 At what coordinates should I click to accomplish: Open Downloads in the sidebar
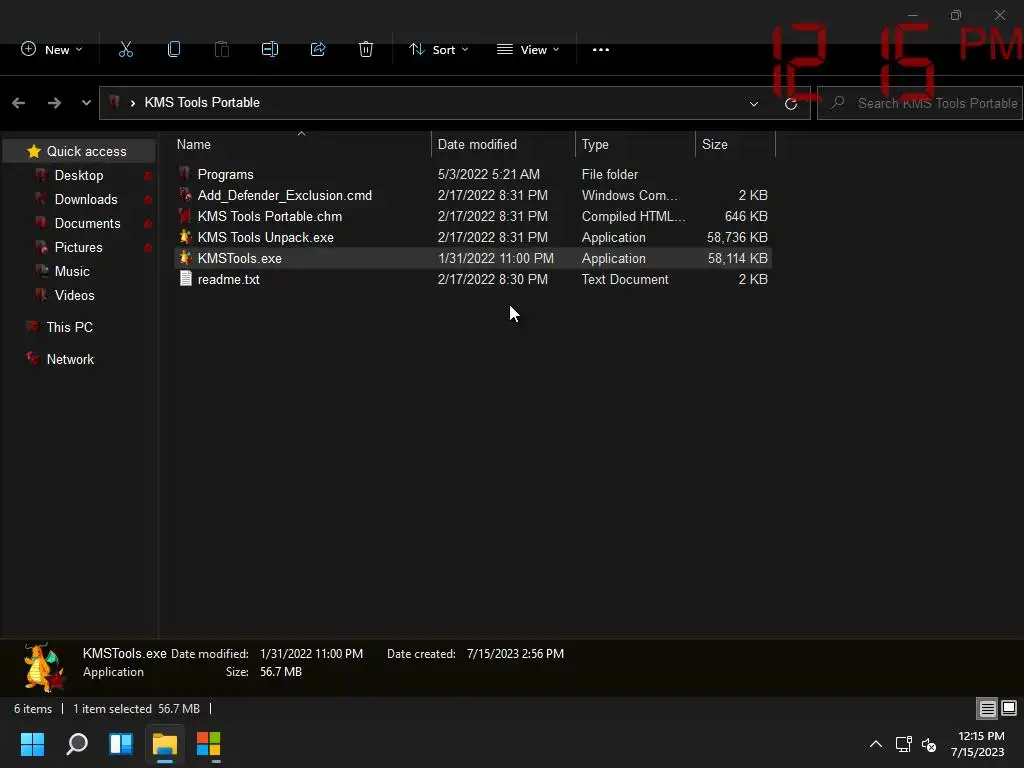[86, 199]
